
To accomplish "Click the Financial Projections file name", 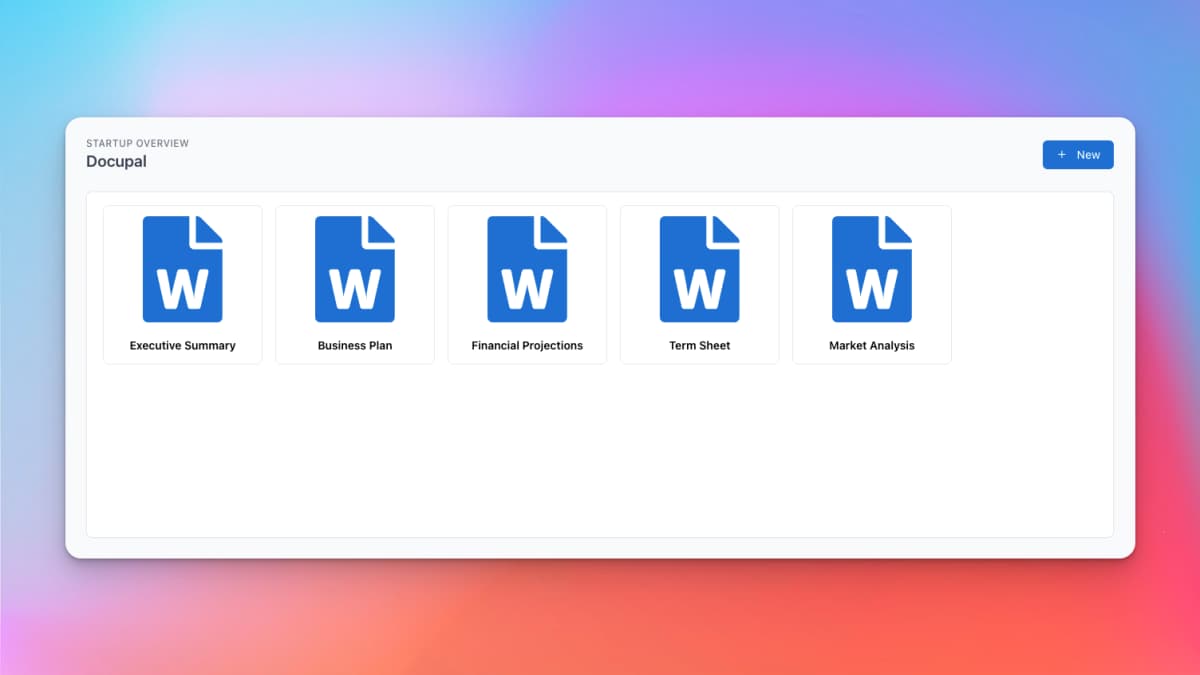I will click(527, 346).
